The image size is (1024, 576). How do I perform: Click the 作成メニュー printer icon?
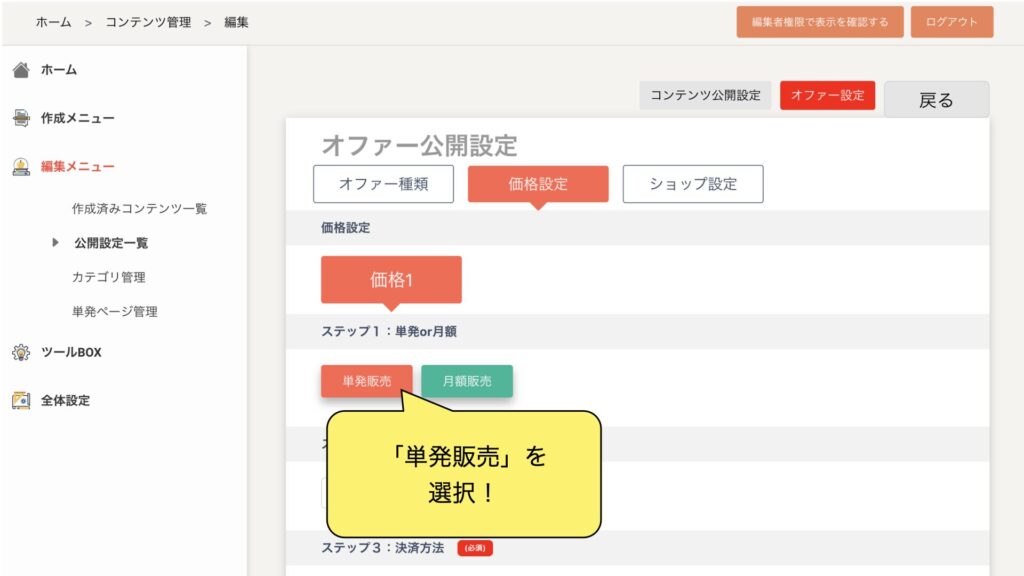[20, 118]
